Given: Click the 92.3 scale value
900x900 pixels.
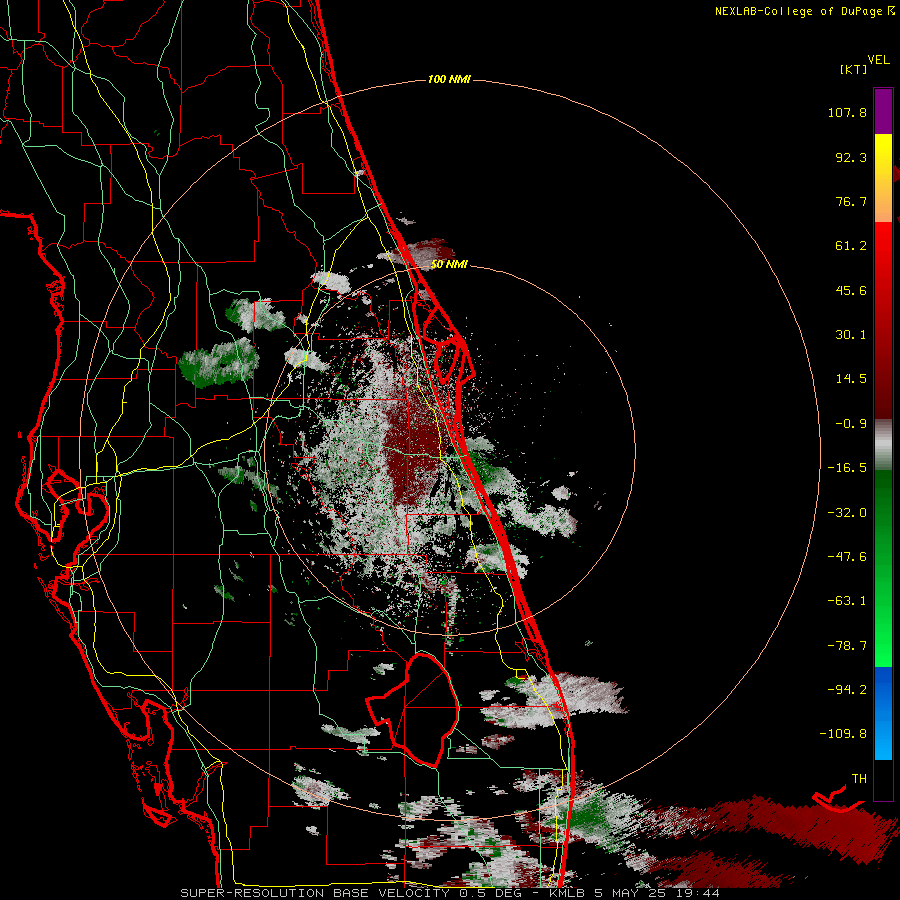Looking at the screenshot, I should point(851,157).
